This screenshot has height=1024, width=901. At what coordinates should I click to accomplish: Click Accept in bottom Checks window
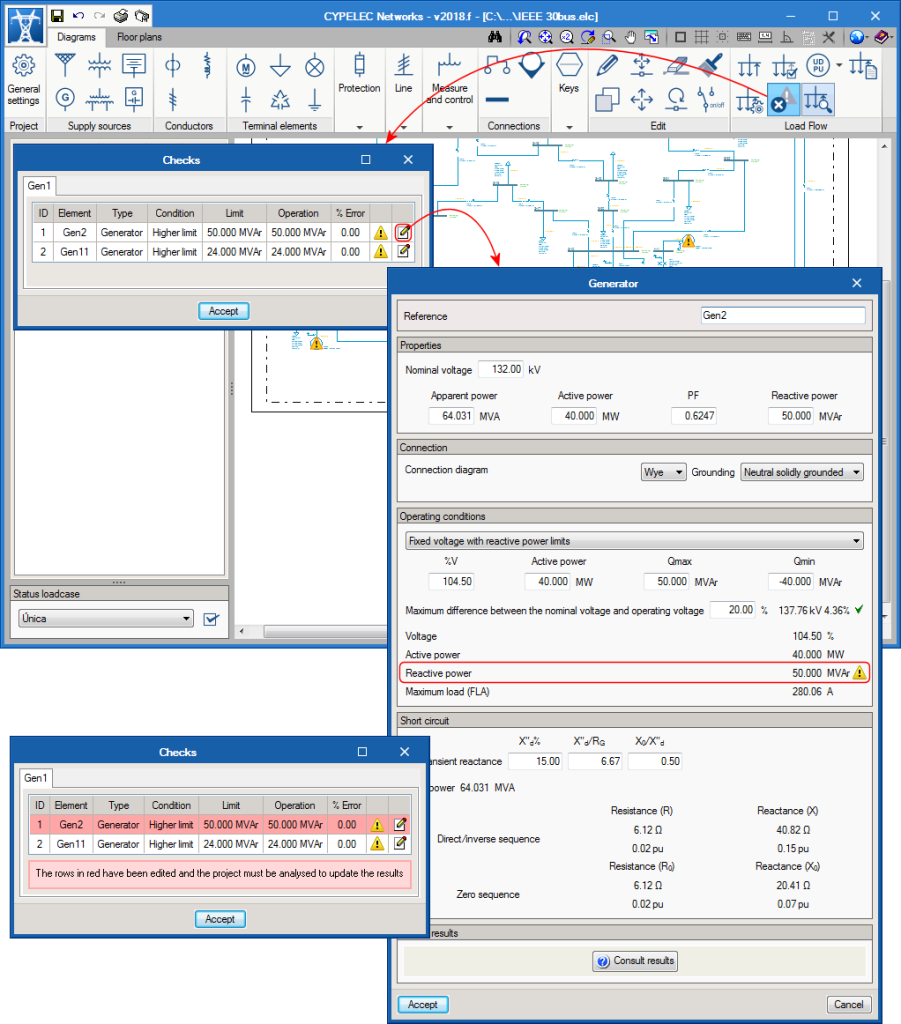click(x=220, y=920)
